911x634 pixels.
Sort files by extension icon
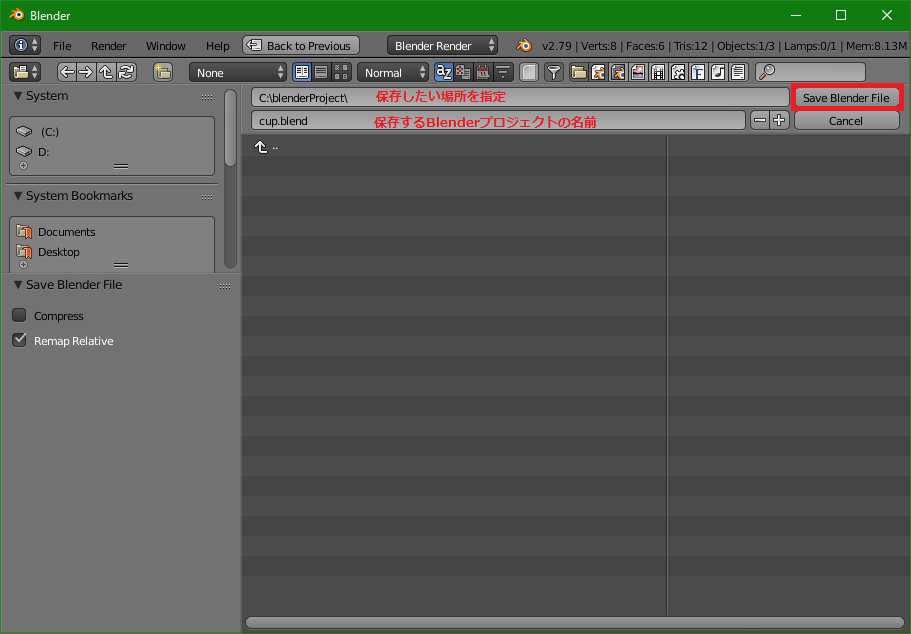click(464, 73)
